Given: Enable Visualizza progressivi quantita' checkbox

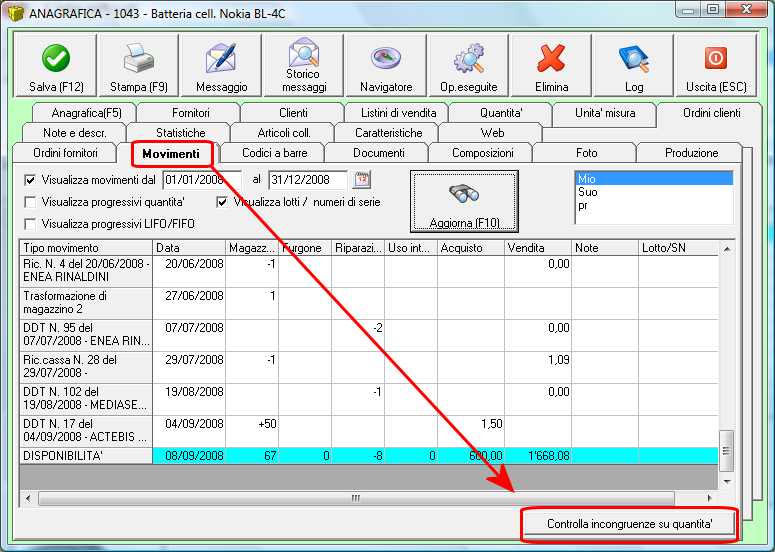Looking at the screenshot, I should [x=30, y=202].
